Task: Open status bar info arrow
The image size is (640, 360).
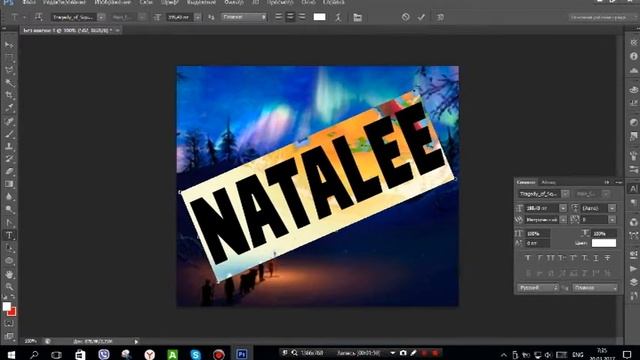Action: coord(136,341)
